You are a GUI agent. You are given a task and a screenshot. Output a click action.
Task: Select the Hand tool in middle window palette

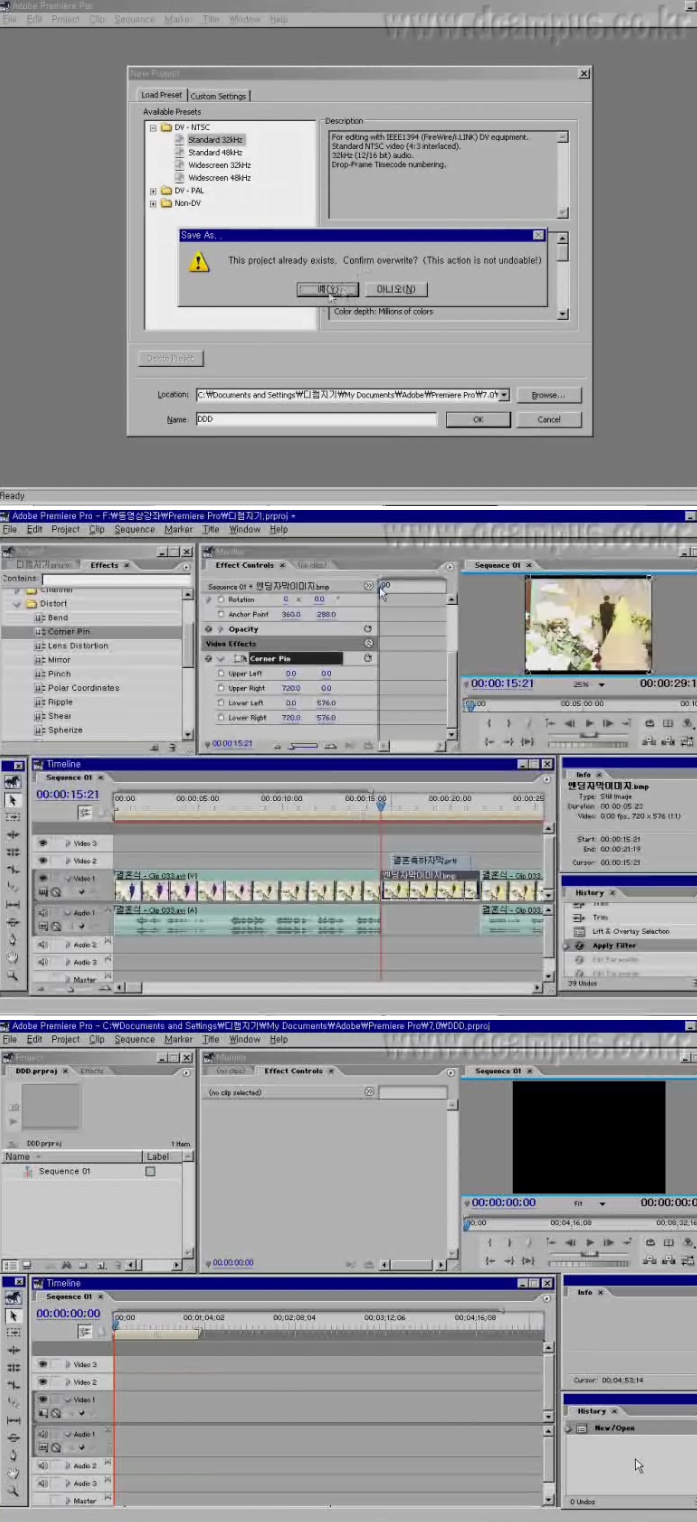(x=14, y=956)
